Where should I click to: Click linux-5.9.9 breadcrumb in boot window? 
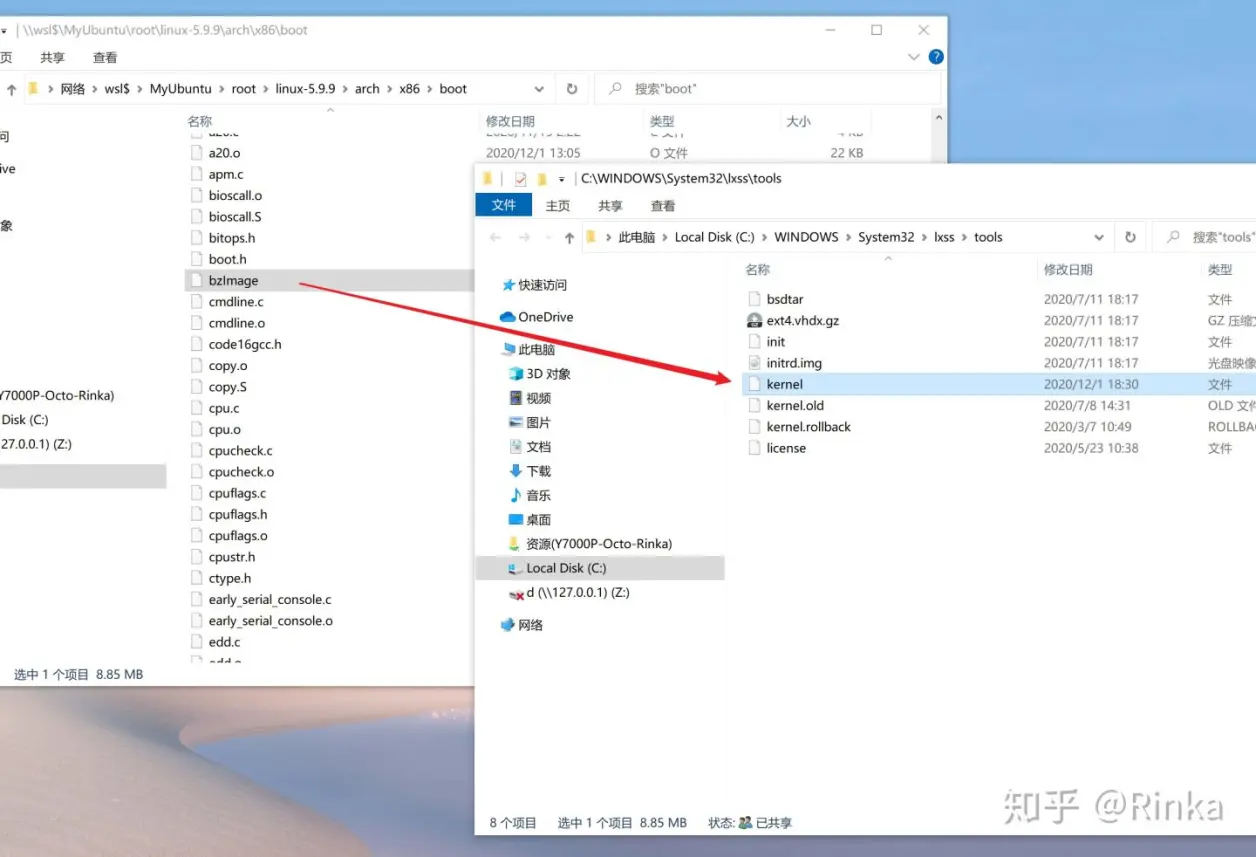click(305, 88)
